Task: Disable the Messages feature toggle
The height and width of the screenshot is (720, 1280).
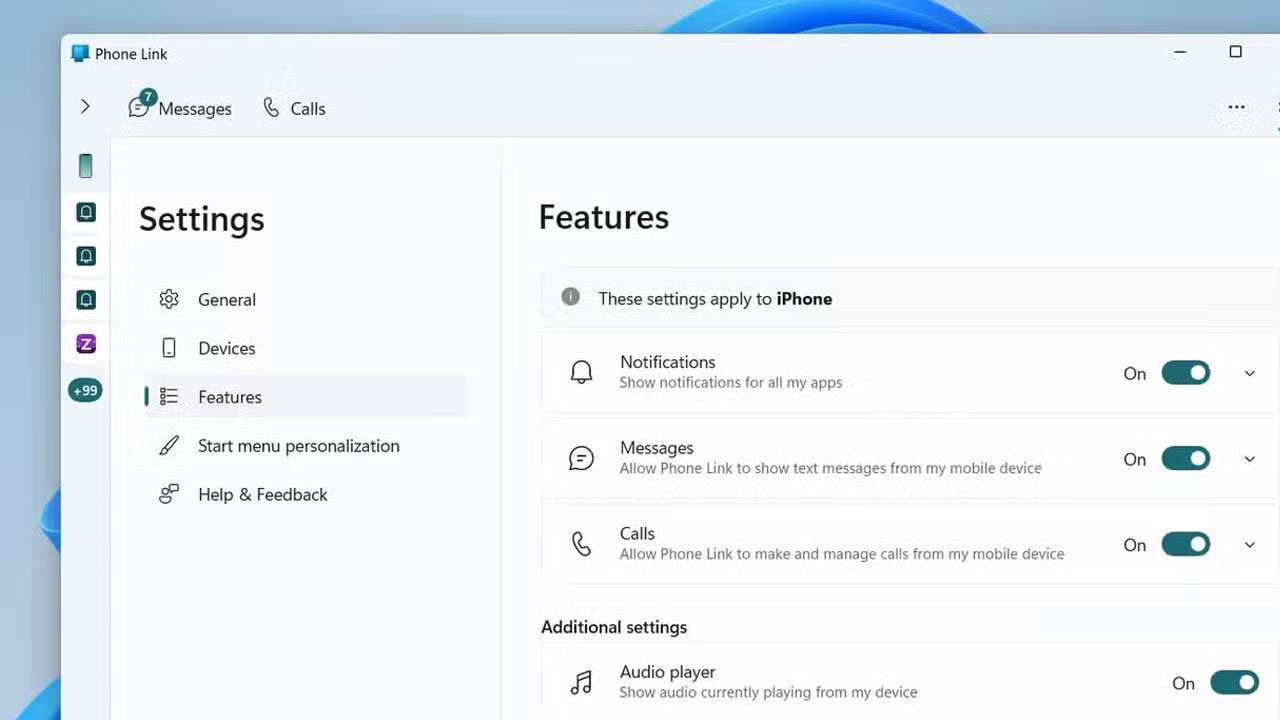Action: 1185,459
